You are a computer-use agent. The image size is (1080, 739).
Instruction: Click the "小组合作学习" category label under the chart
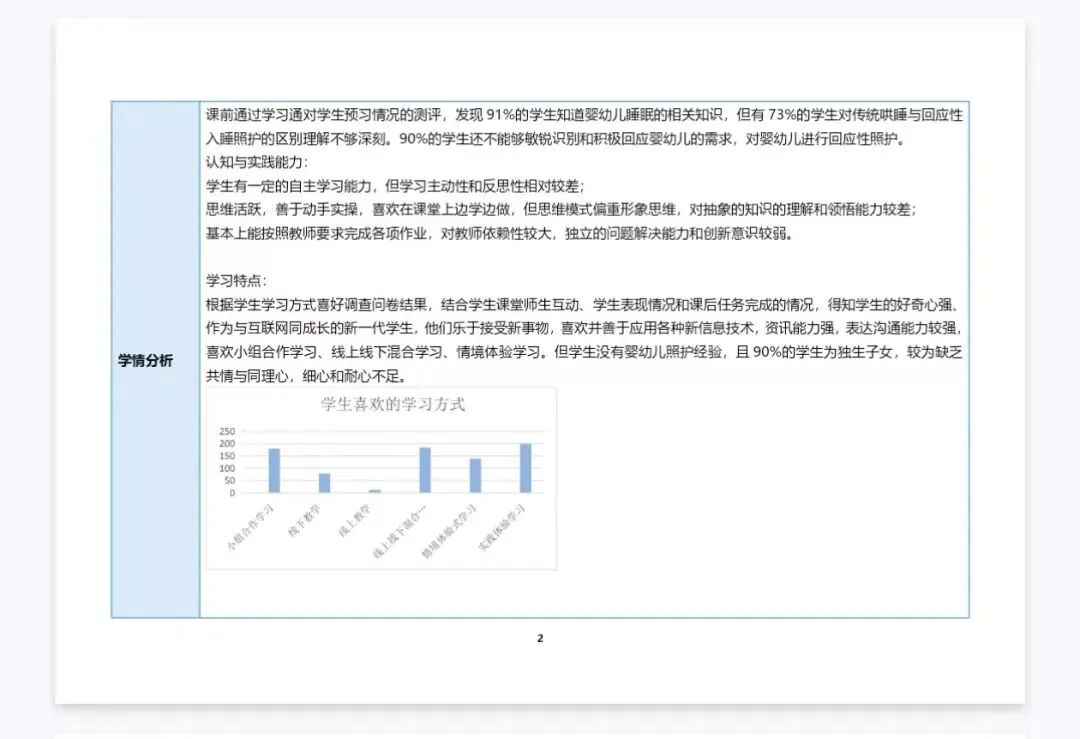point(251,527)
